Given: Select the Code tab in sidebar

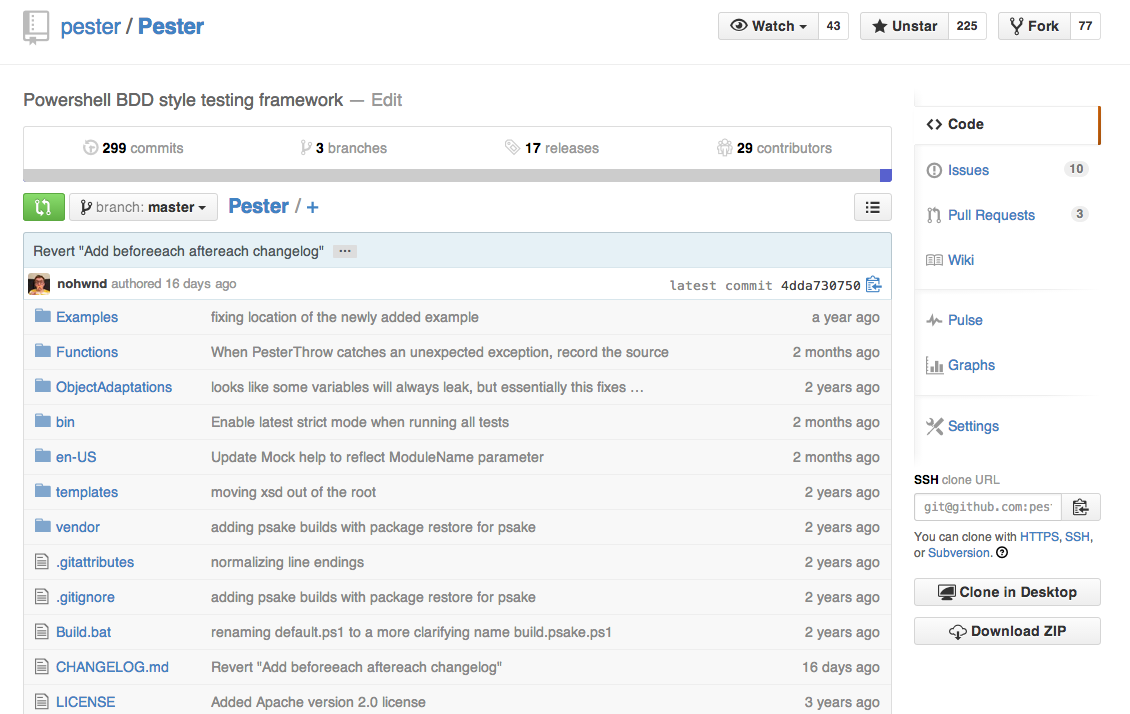Looking at the screenshot, I should point(1007,125).
